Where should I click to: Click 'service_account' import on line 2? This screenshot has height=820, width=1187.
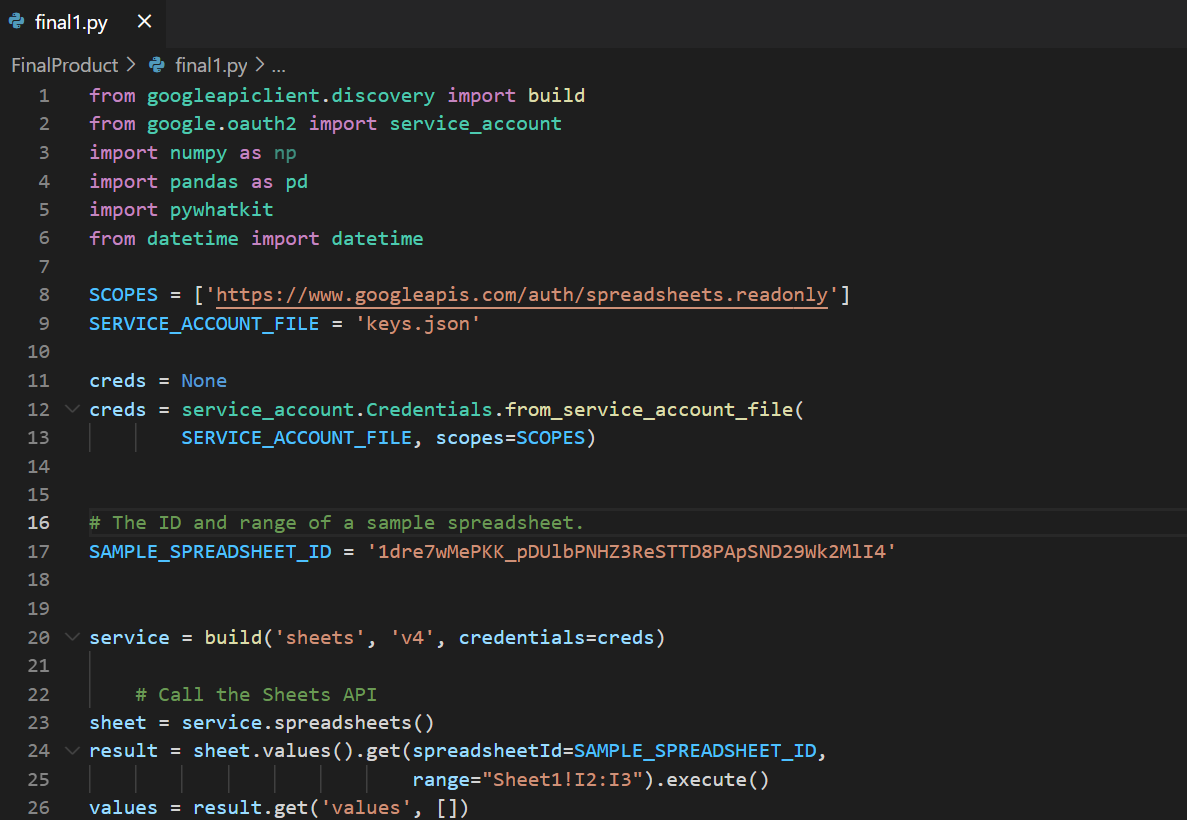coord(475,124)
